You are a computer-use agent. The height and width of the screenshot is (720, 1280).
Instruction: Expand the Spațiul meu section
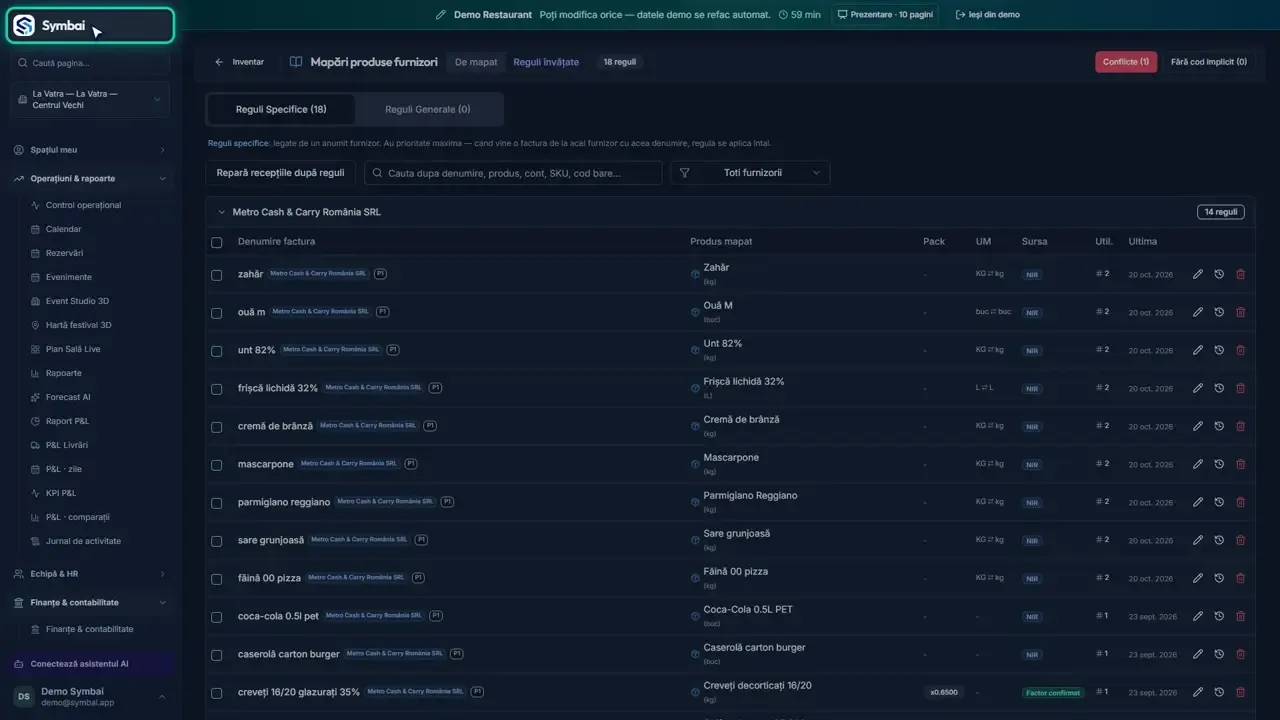tap(90, 150)
